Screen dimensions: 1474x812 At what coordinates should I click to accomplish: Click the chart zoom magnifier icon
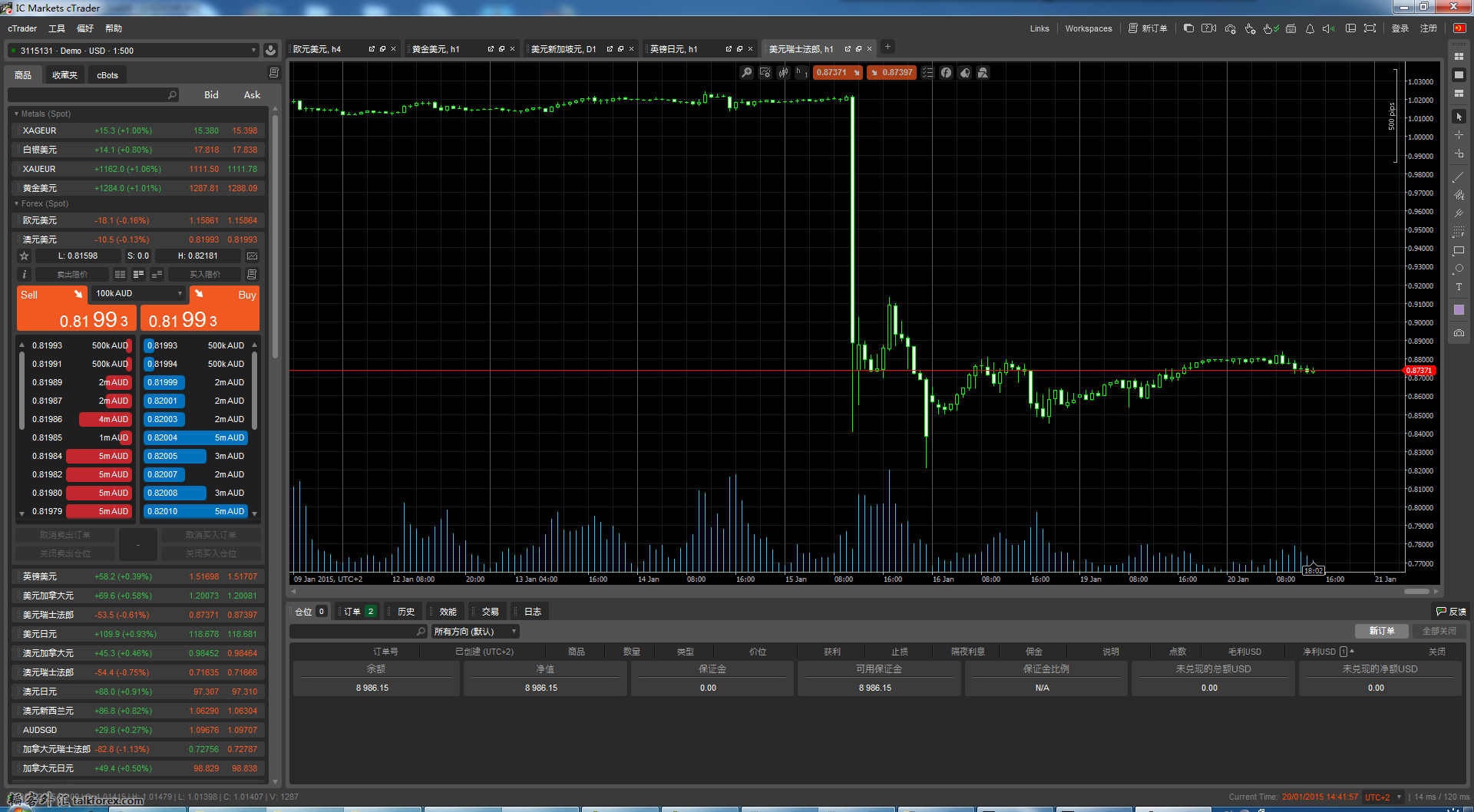coord(746,72)
